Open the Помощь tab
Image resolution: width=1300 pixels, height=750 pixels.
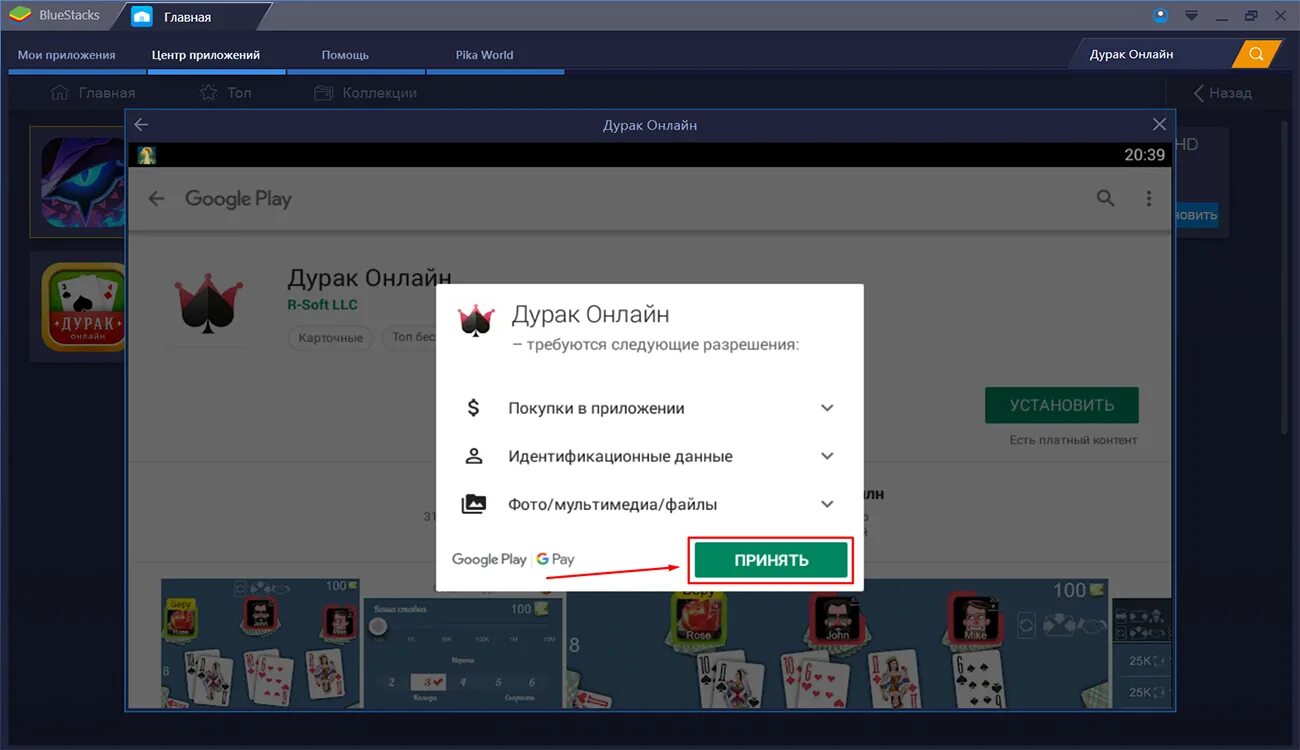point(345,55)
